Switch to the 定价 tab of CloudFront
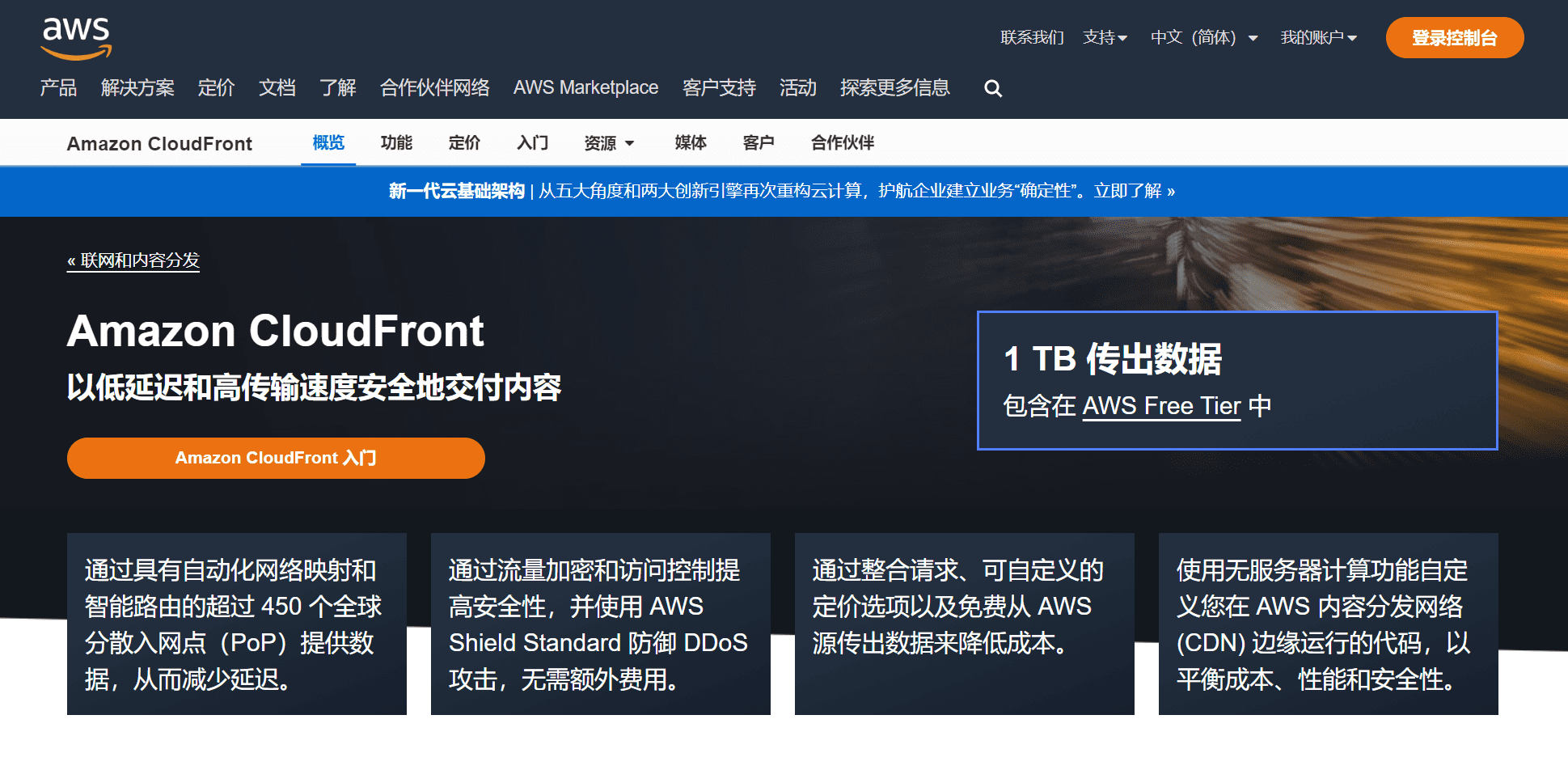Image resolution: width=1568 pixels, height=770 pixels. (464, 142)
